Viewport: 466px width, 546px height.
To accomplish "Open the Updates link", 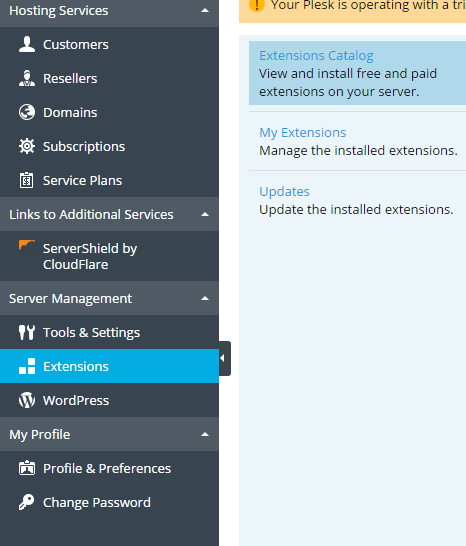I will [x=284, y=192].
